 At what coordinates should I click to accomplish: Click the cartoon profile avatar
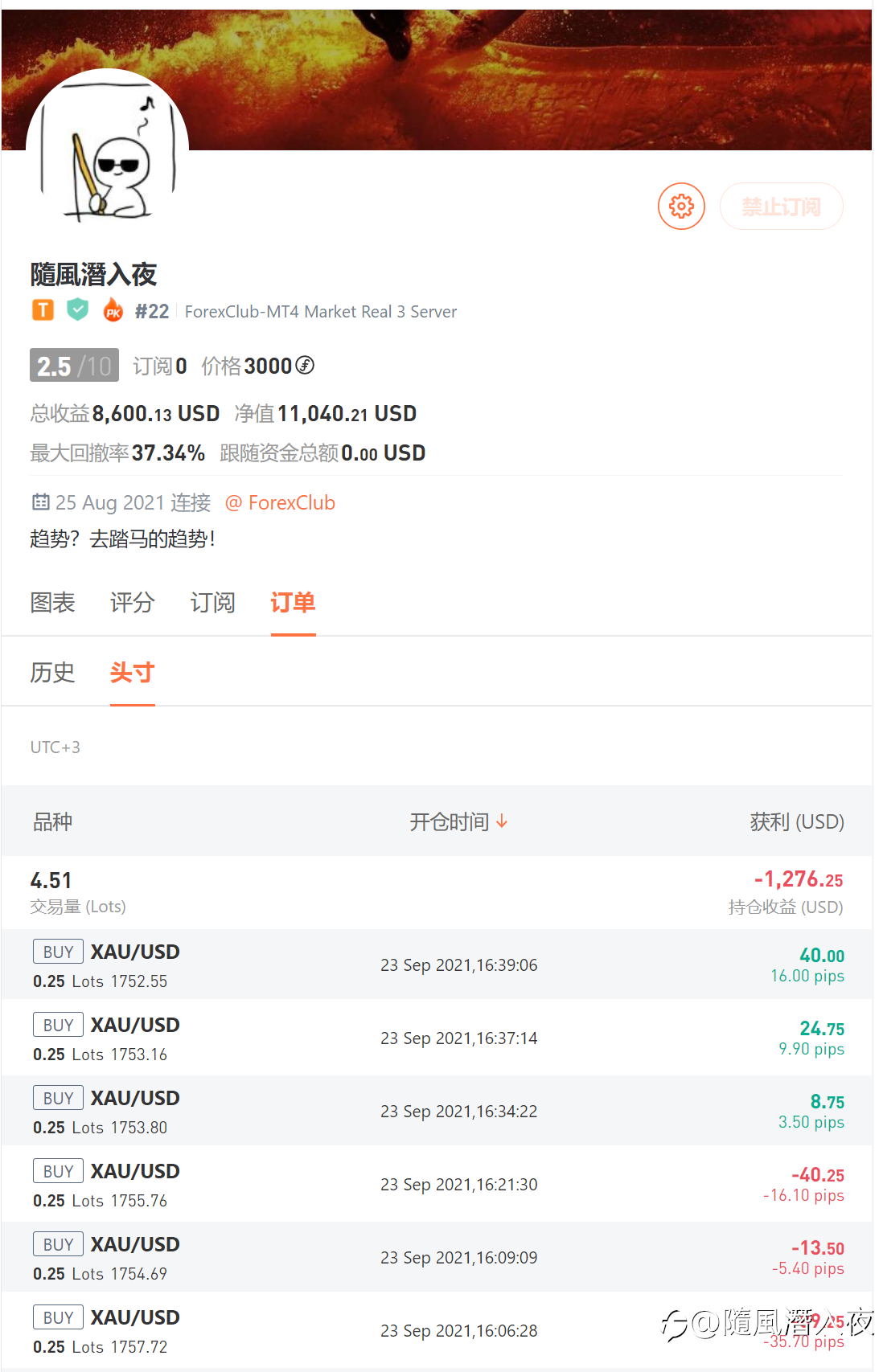tap(108, 150)
